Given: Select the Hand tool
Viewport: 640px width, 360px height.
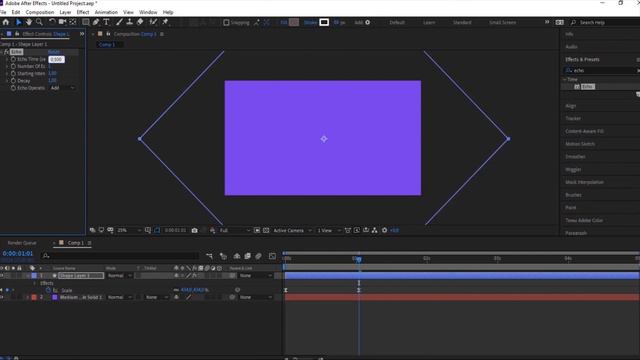Looking at the screenshot, I should pos(29,22).
